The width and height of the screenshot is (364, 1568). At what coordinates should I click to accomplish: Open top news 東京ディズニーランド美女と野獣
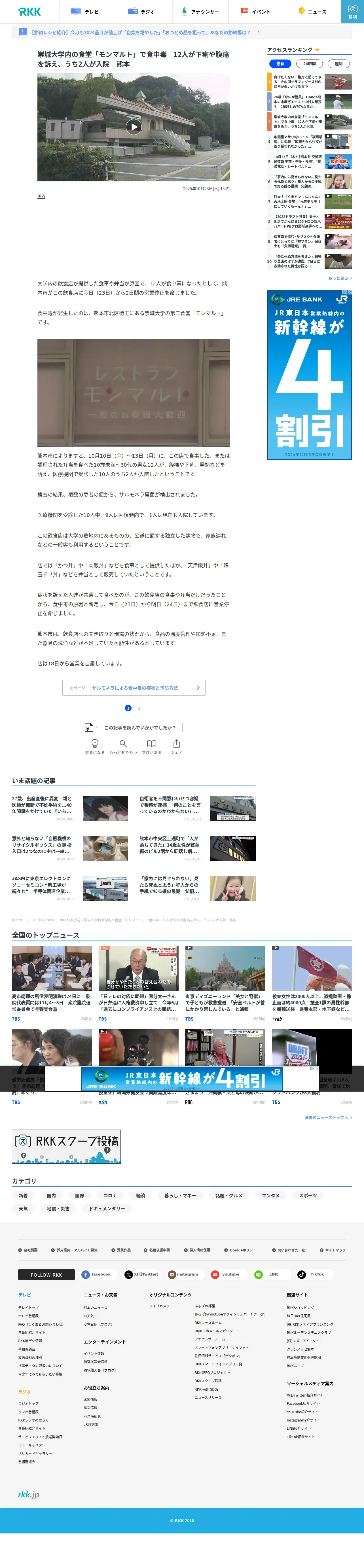225,983
